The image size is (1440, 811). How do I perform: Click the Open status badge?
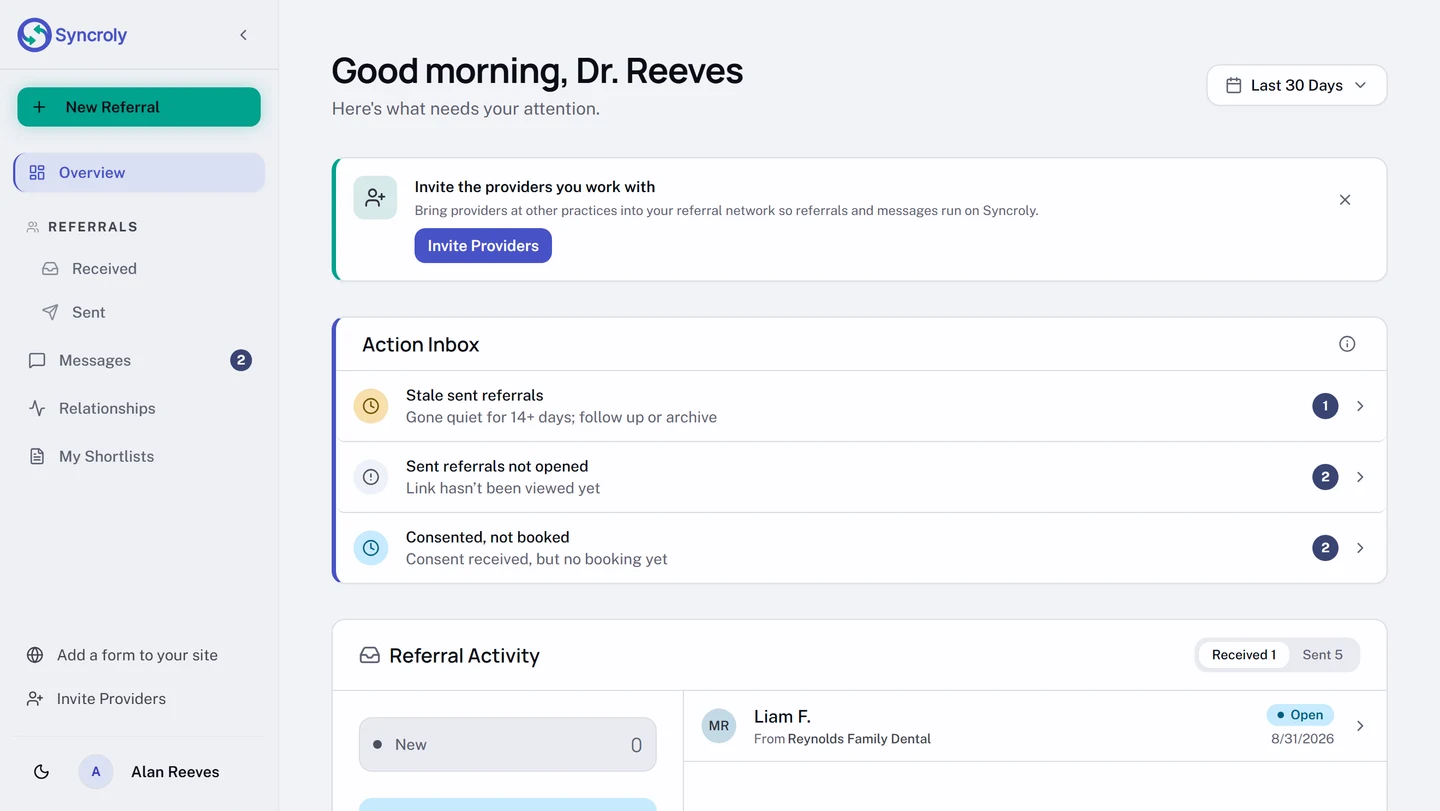[1300, 715]
